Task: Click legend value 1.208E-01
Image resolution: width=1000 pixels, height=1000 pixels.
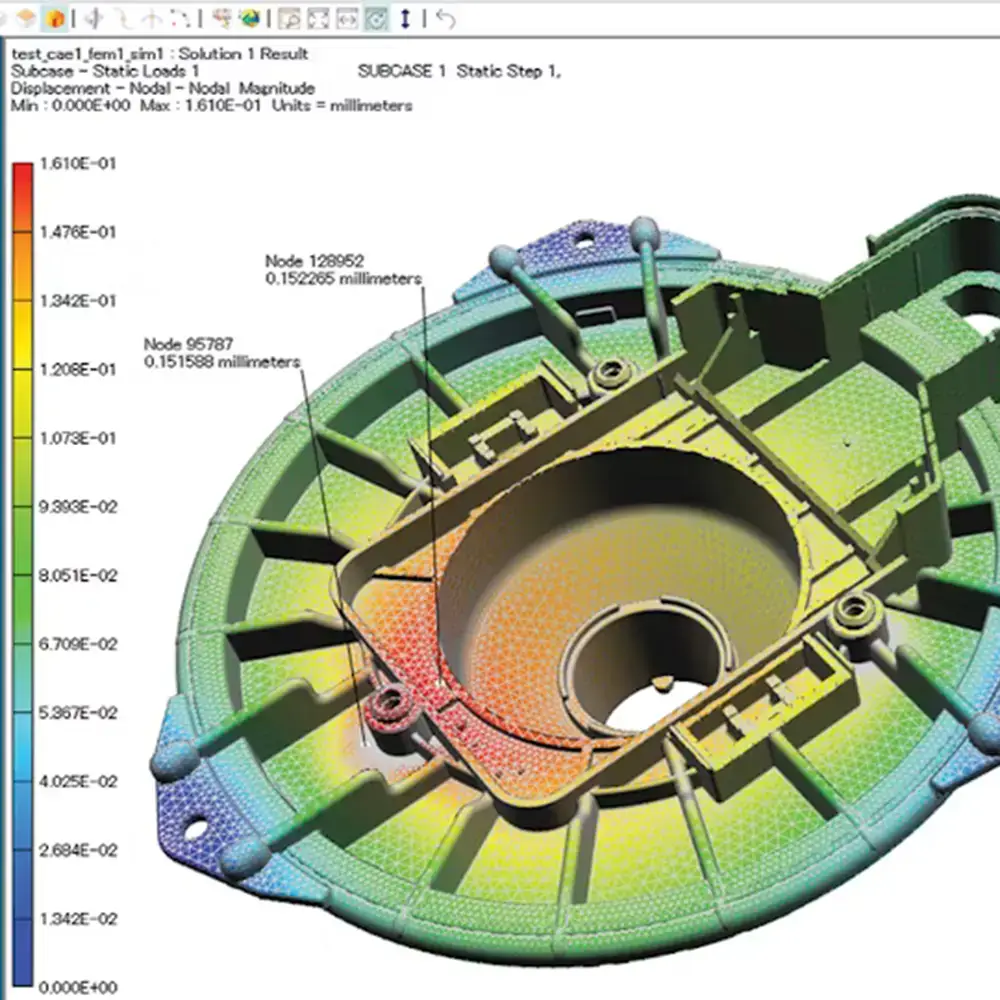Action: tap(78, 370)
